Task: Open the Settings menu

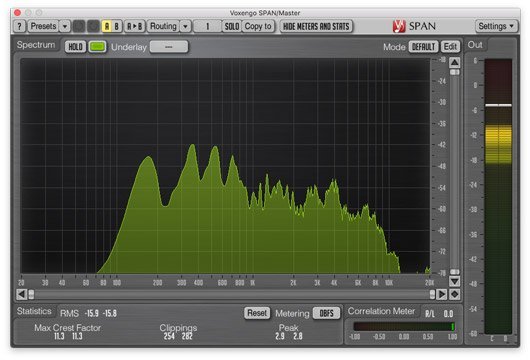Action: point(496,26)
